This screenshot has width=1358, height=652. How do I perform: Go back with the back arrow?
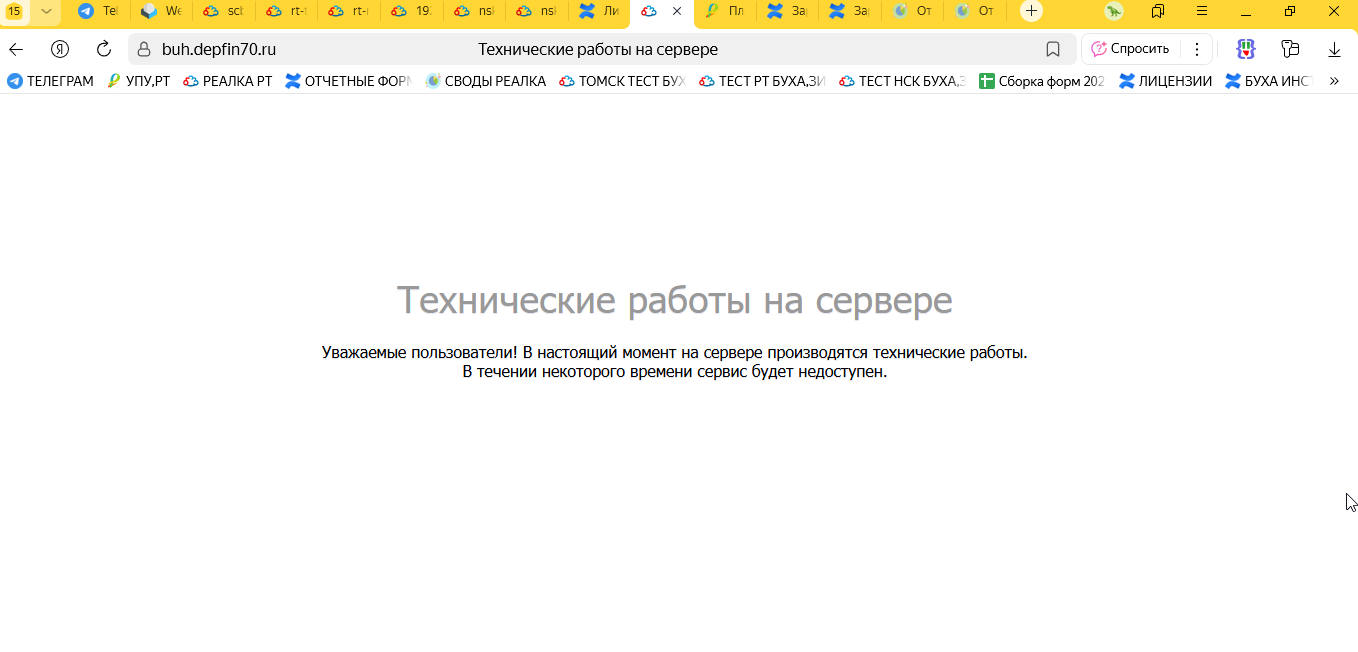tap(16, 49)
